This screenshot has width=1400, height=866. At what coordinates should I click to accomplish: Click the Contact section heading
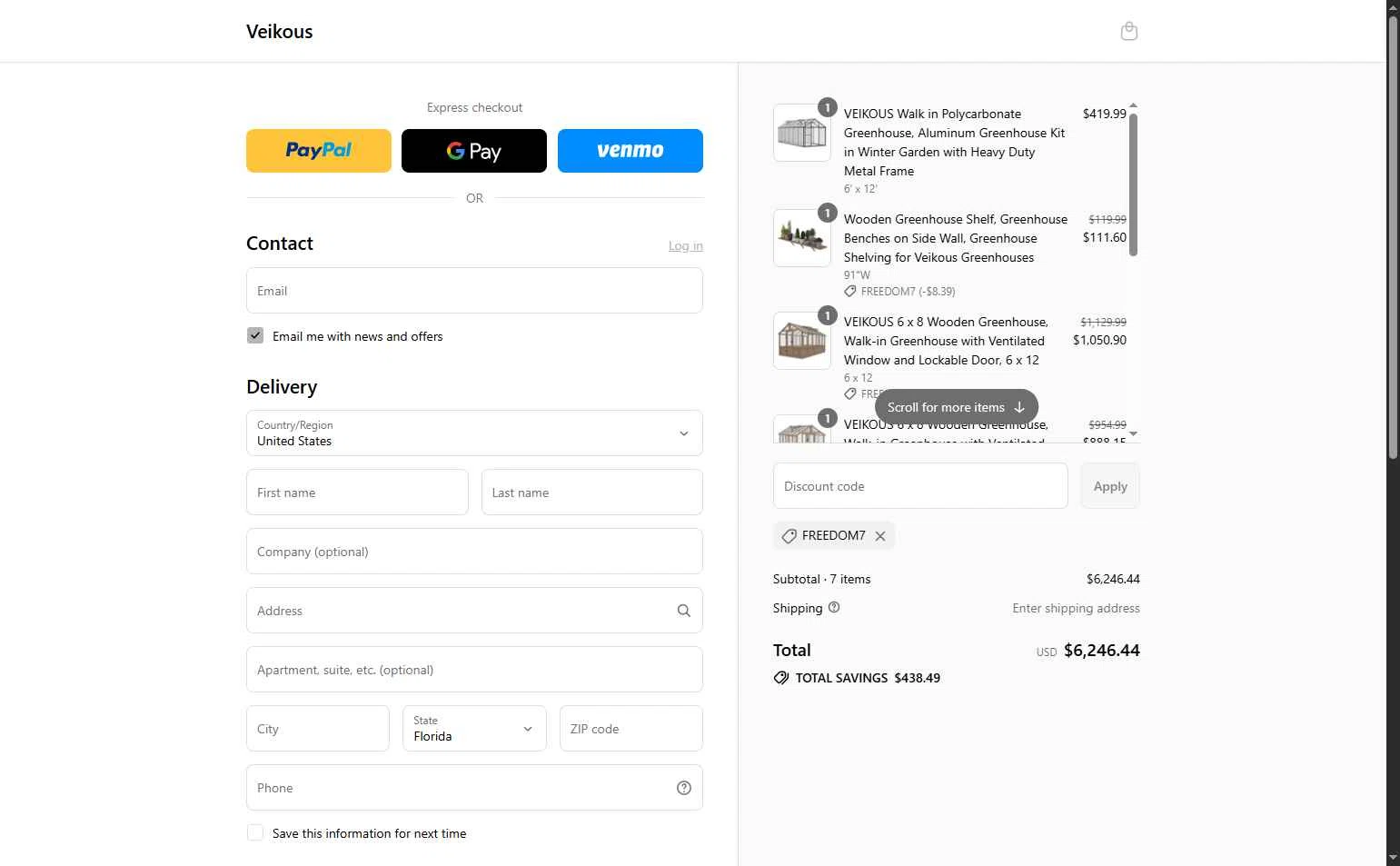280,244
